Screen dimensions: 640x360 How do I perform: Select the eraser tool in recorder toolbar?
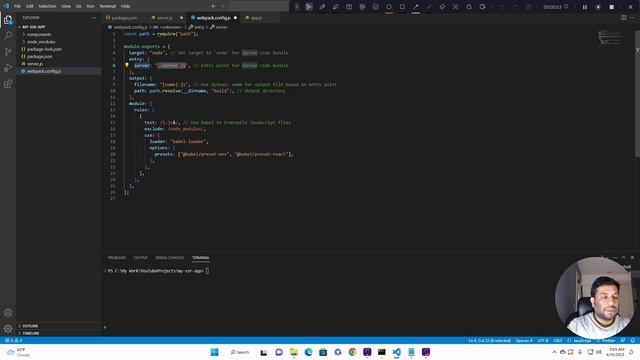[442, 7]
